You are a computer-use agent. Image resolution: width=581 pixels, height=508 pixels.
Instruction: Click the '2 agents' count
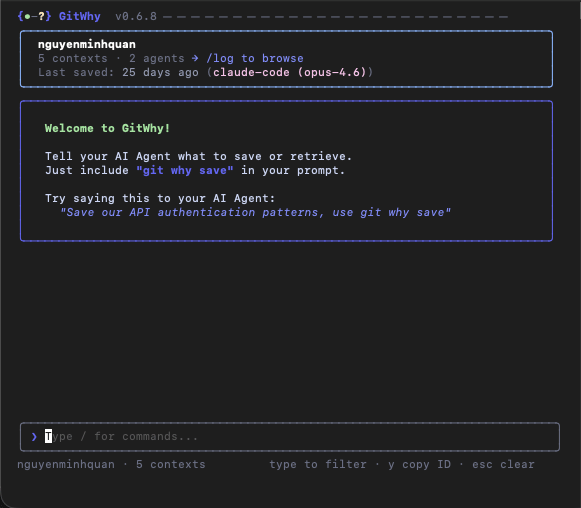coord(157,58)
